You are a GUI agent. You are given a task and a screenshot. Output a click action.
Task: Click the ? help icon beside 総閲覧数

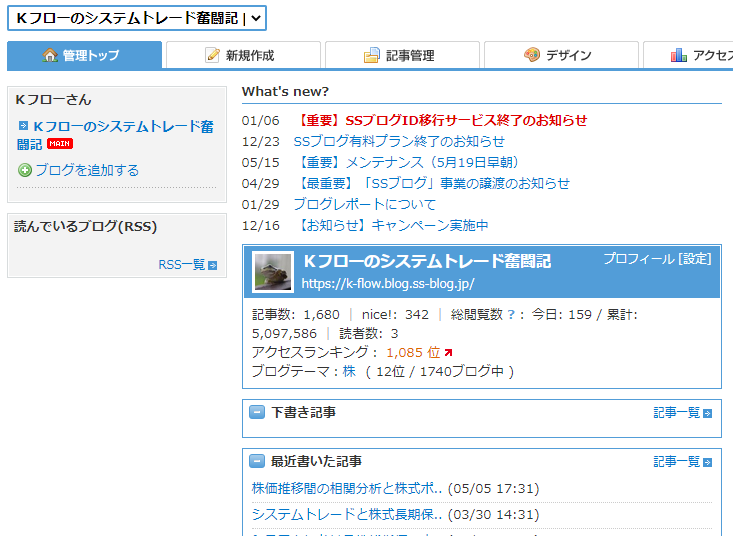coord(511,315)
